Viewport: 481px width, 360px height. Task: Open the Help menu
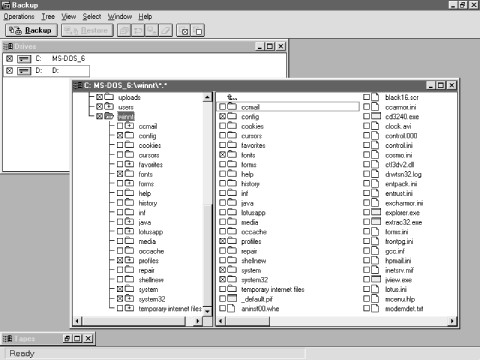[x=145, y=16]
